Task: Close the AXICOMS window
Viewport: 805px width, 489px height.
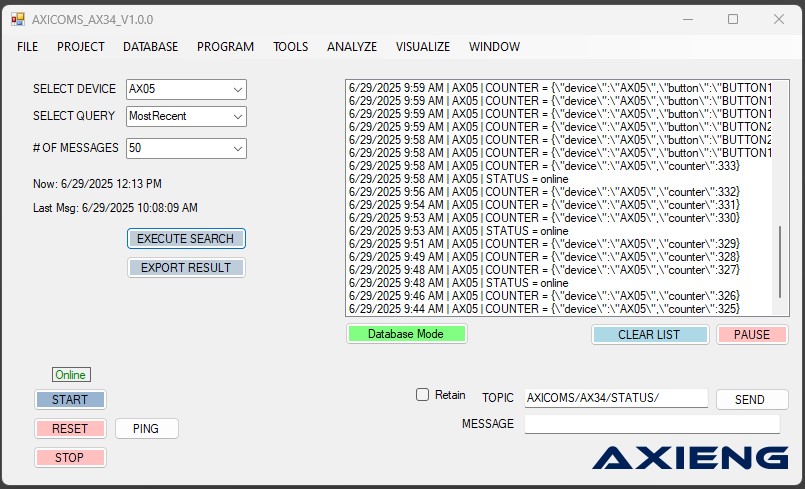Action: [x=779, y=20]
